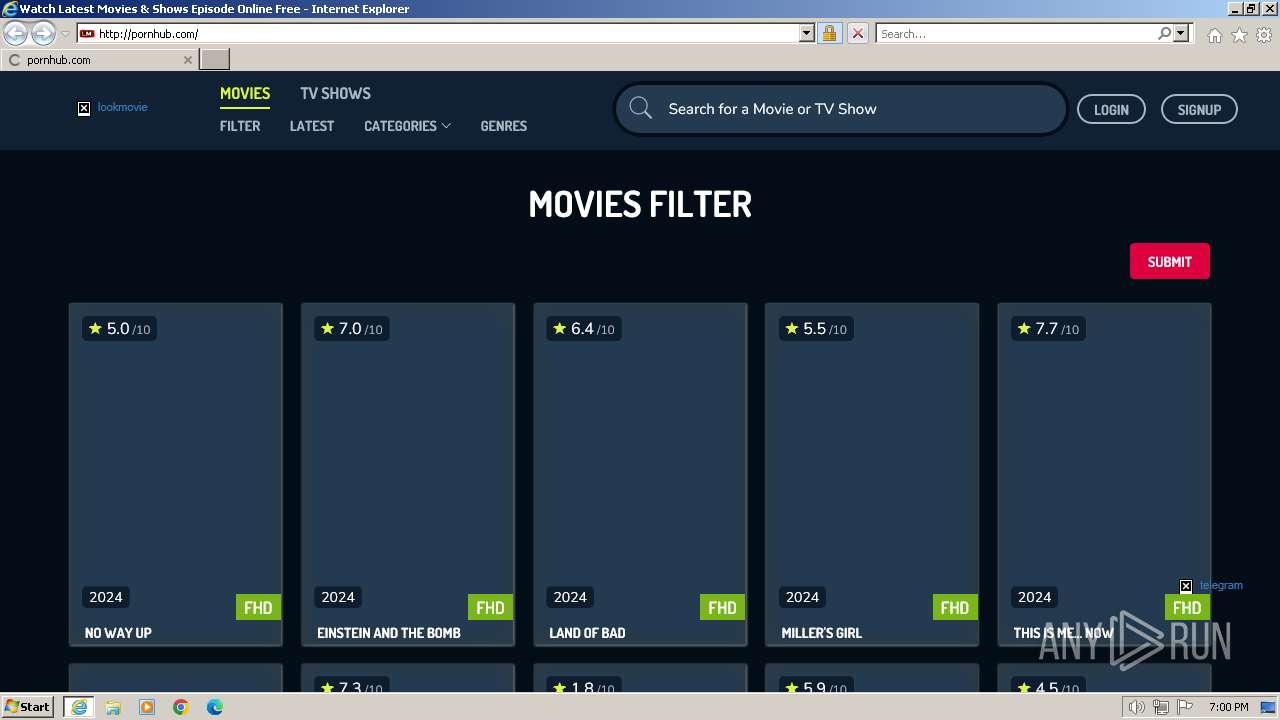The height and width of the screenshot is (720, 1280).
Task: Open the address bar dropdown arrow
Action: (807, 33)
